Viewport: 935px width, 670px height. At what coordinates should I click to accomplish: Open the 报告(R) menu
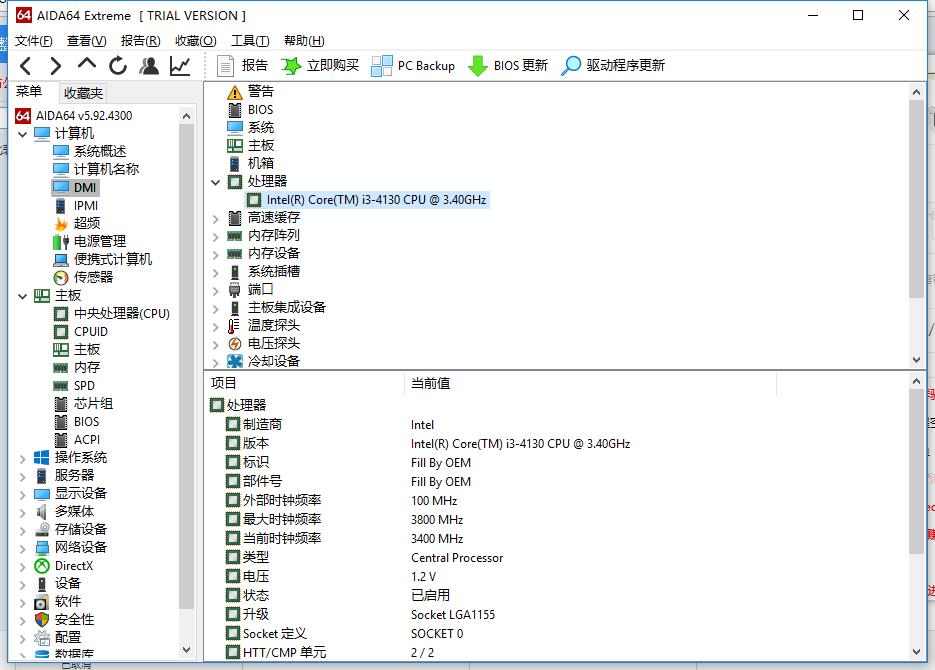[x=140, y=41]
